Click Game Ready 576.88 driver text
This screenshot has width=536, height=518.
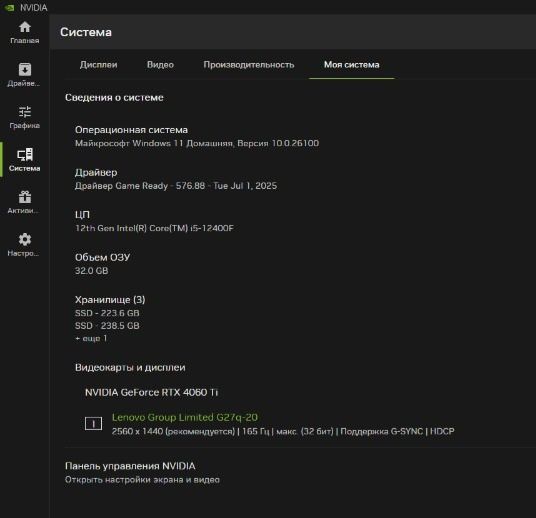point(176,186)
